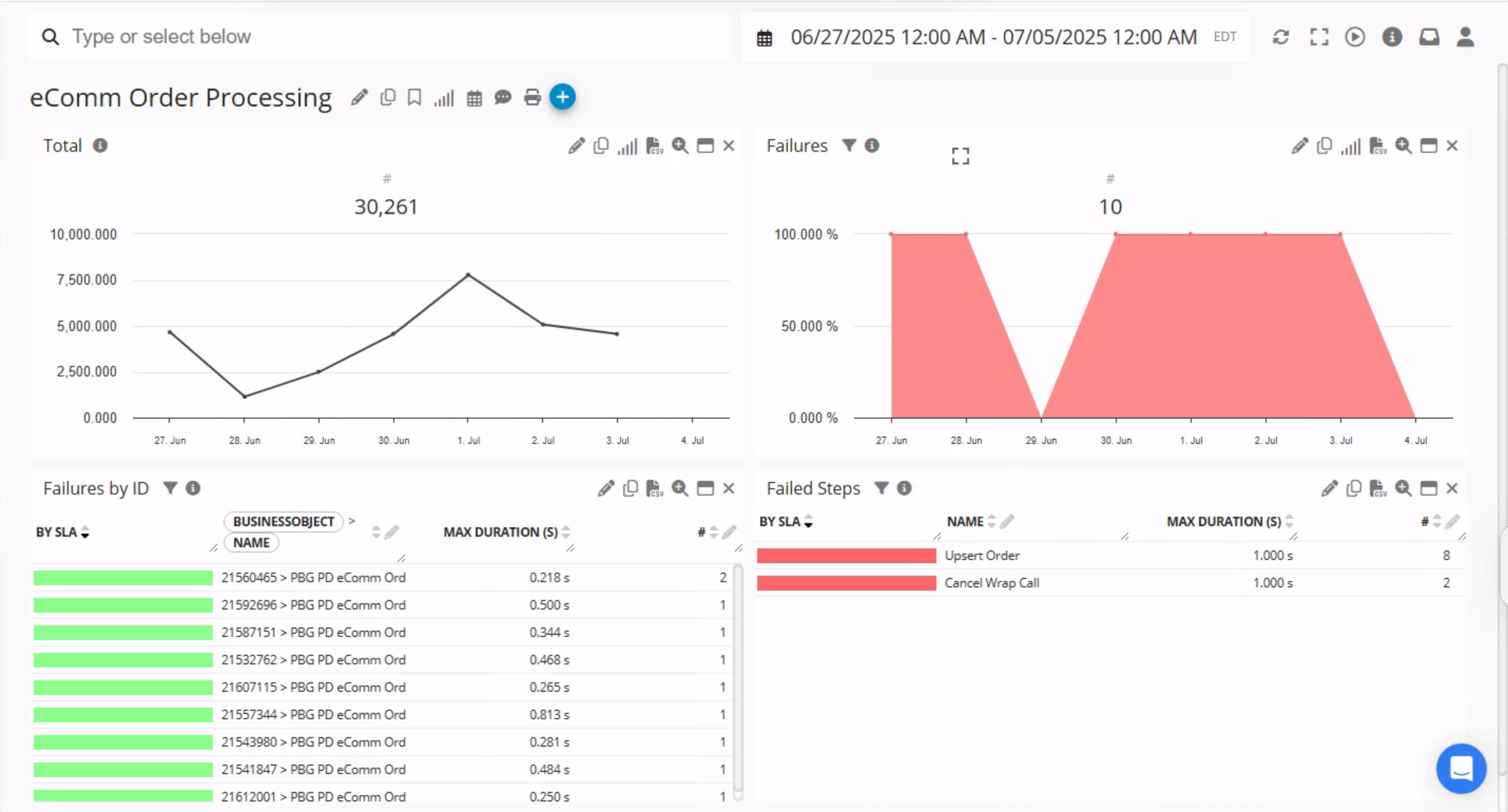The width and height of the screenshot is (1508, 812).
Task: Click the refresh icon in top bar
Action: pyautogui.click(x=1280, y=37)
